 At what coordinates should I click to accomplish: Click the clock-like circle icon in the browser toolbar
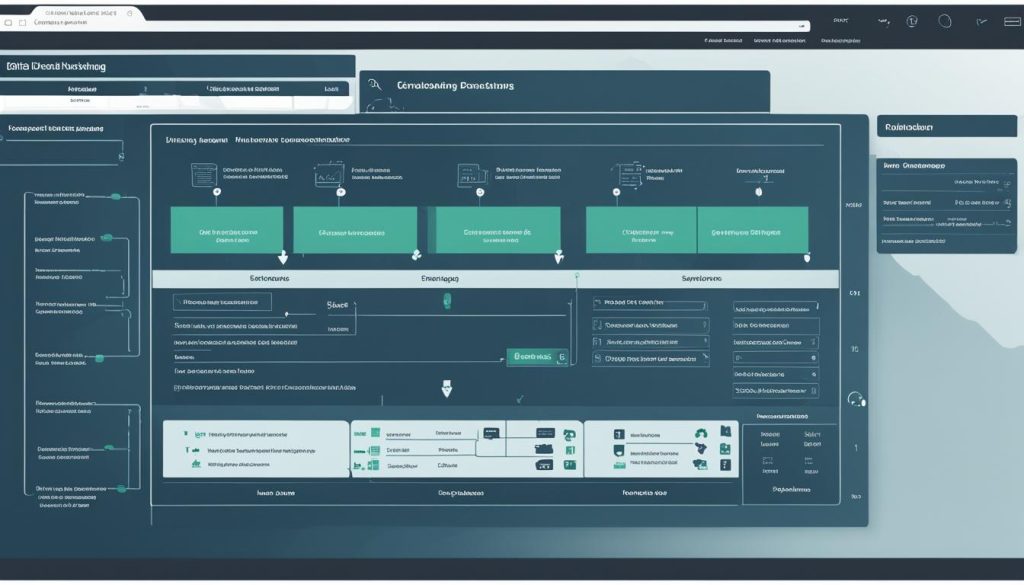coord(912,22)
